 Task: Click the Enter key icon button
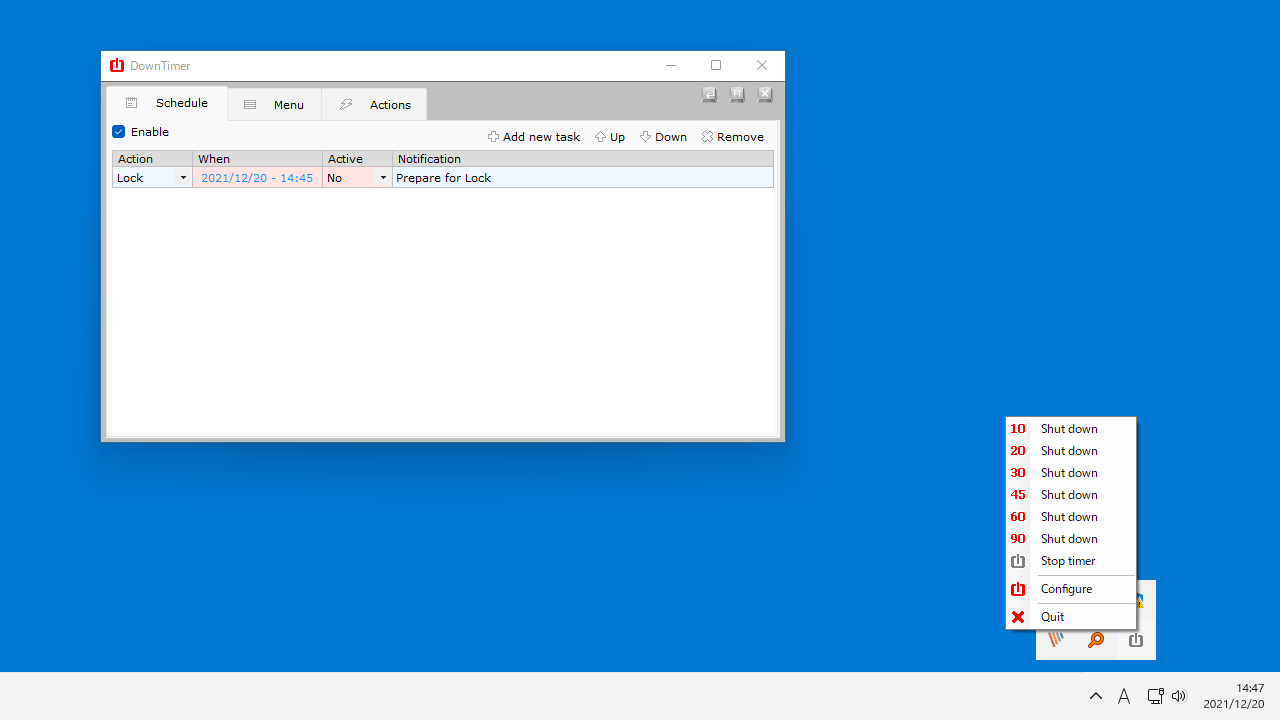(x=709, y=94)
